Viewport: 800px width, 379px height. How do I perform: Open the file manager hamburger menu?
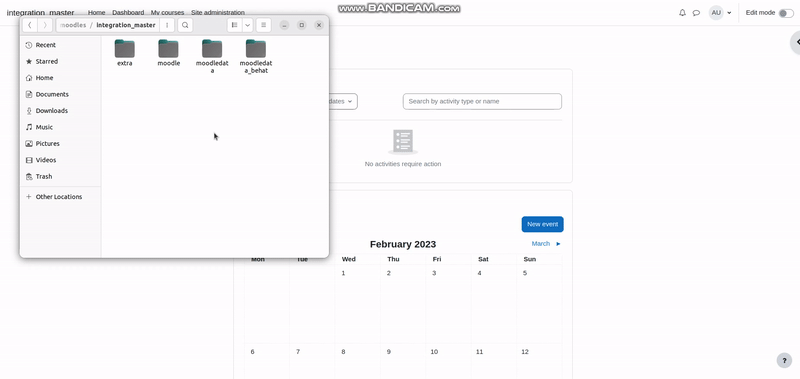(x=263, y=25)
